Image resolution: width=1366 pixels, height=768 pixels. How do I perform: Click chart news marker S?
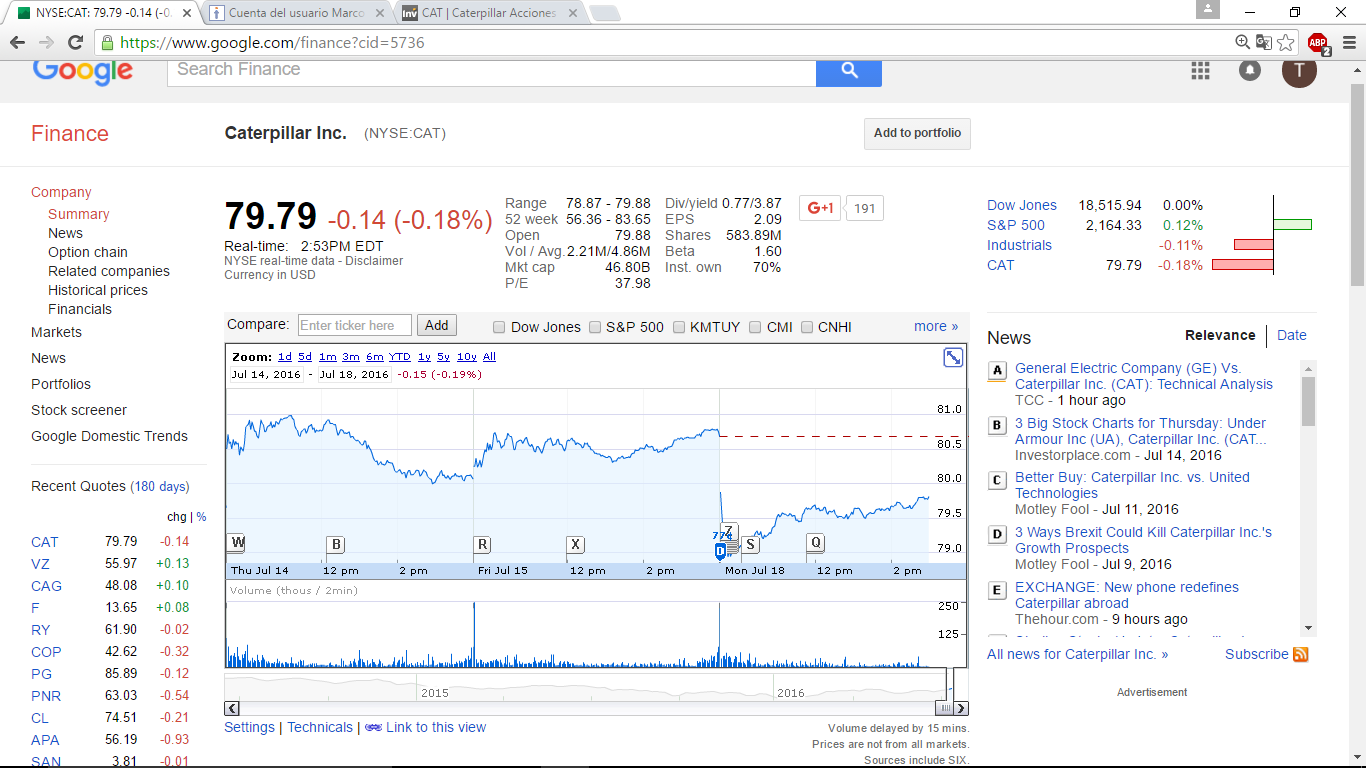tap(750, 545)
